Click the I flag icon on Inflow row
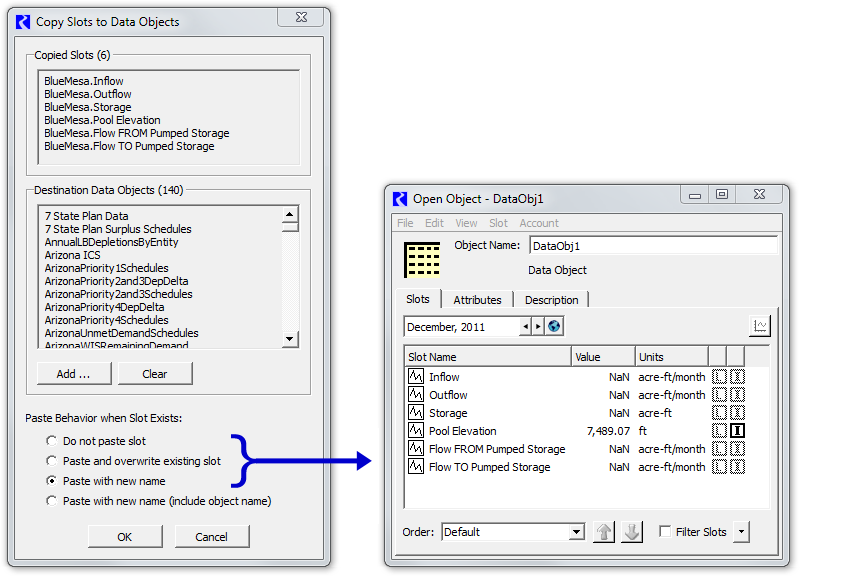Screen dimensions: 841x576 coord(737,376)
